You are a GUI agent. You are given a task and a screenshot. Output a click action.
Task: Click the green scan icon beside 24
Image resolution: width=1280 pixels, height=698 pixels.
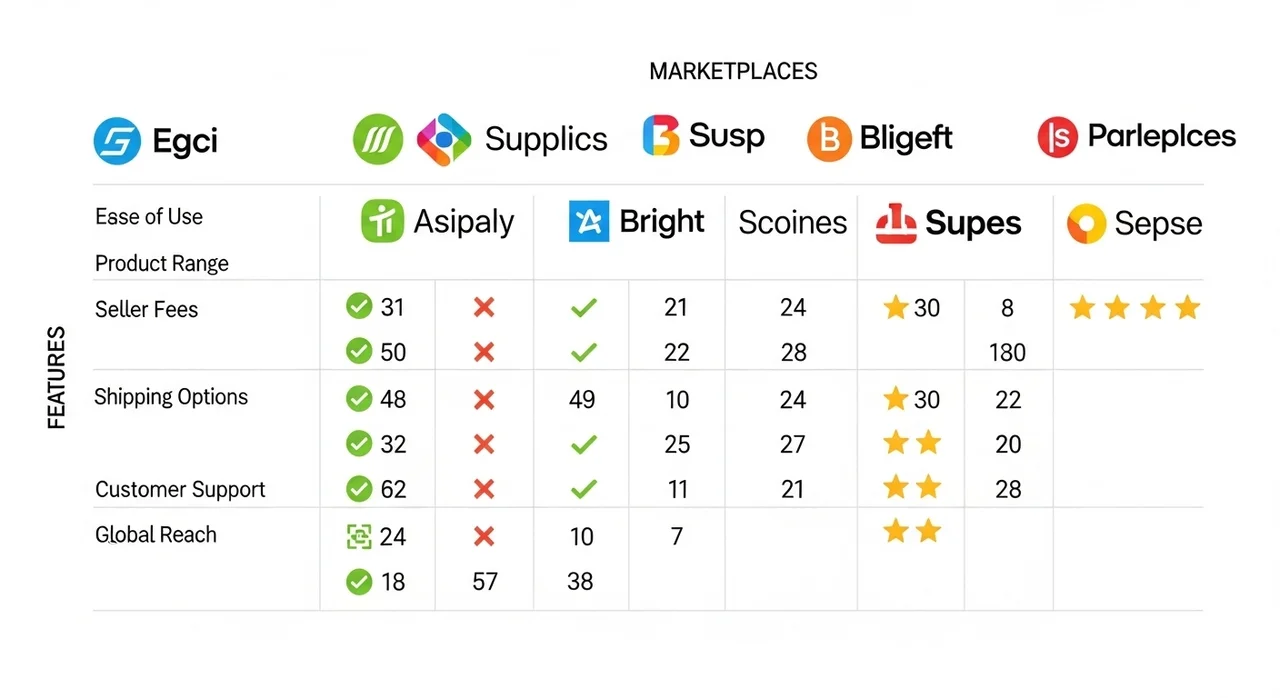pyautogui.click(x=358, y=536)
